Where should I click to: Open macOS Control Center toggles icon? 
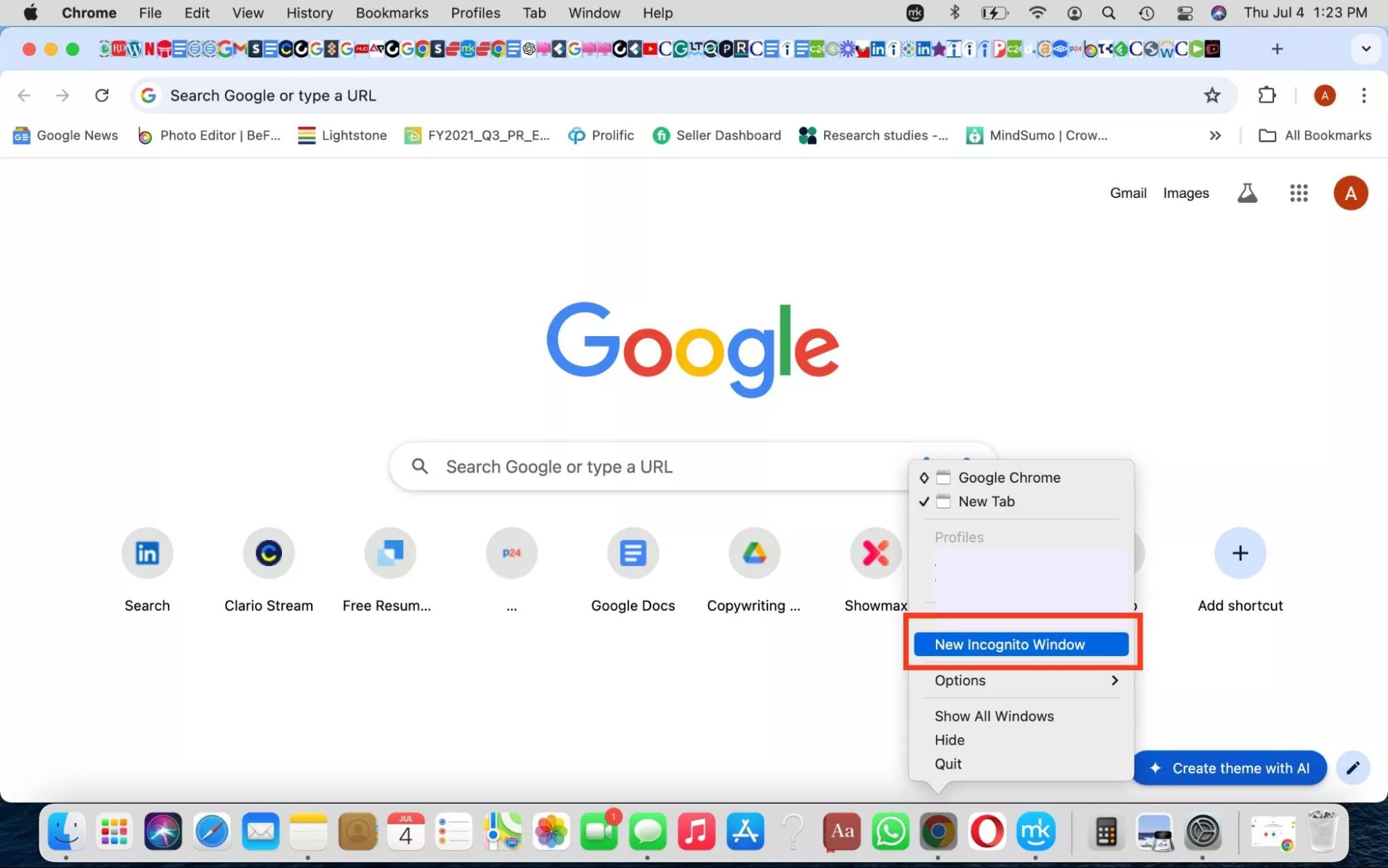pyautogui.click(x=1185, y=13)
